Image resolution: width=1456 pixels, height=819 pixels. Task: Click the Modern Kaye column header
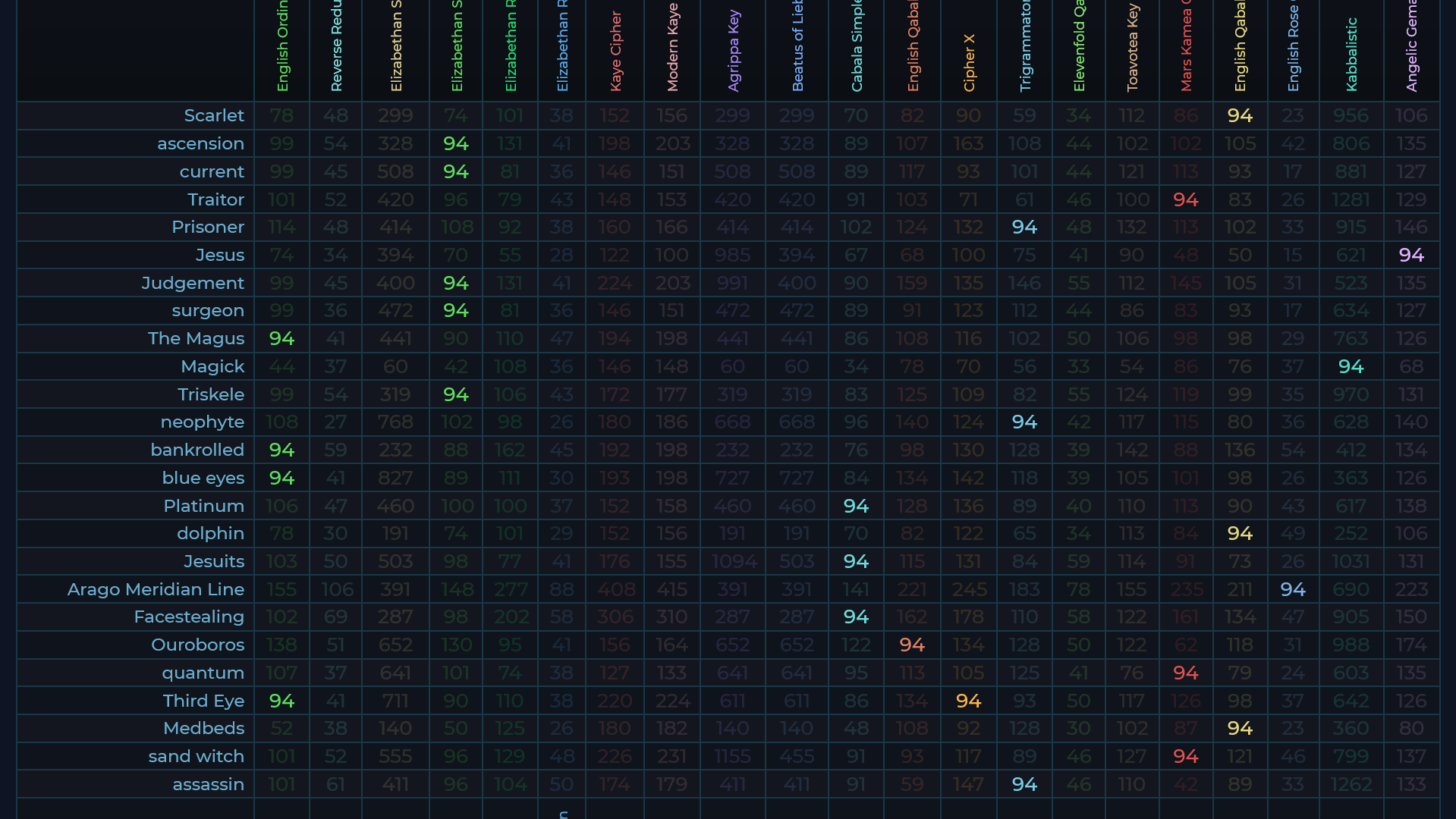tap(672, 47)
